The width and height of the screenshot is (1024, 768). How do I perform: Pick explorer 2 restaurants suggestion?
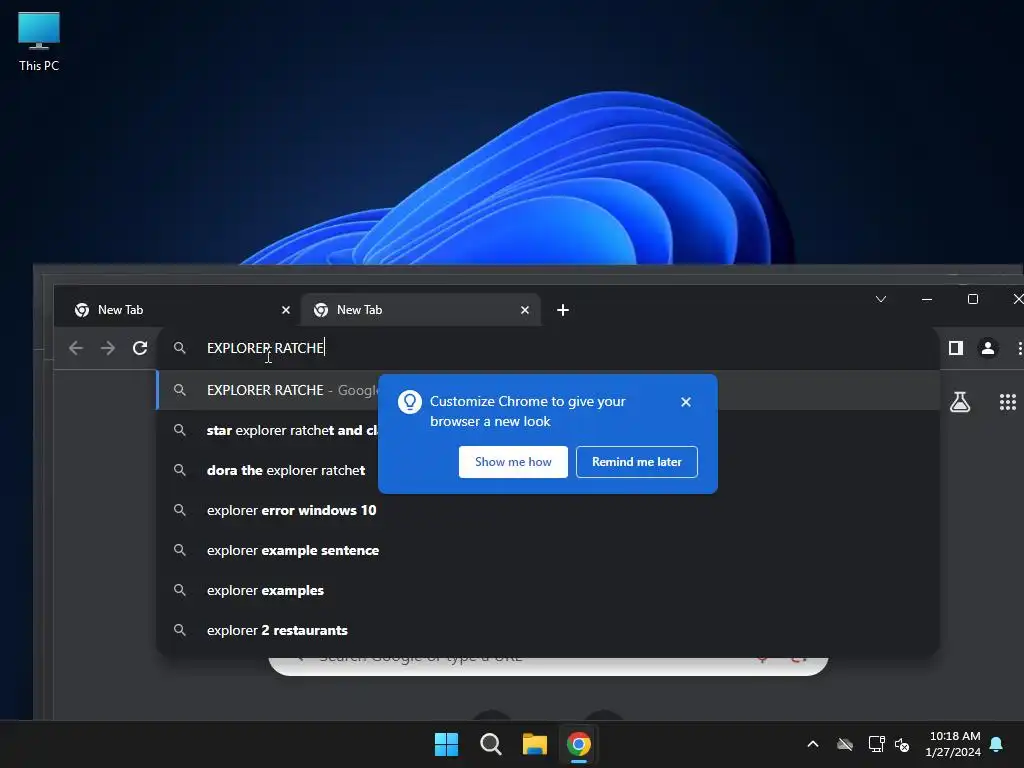[549, 630]
